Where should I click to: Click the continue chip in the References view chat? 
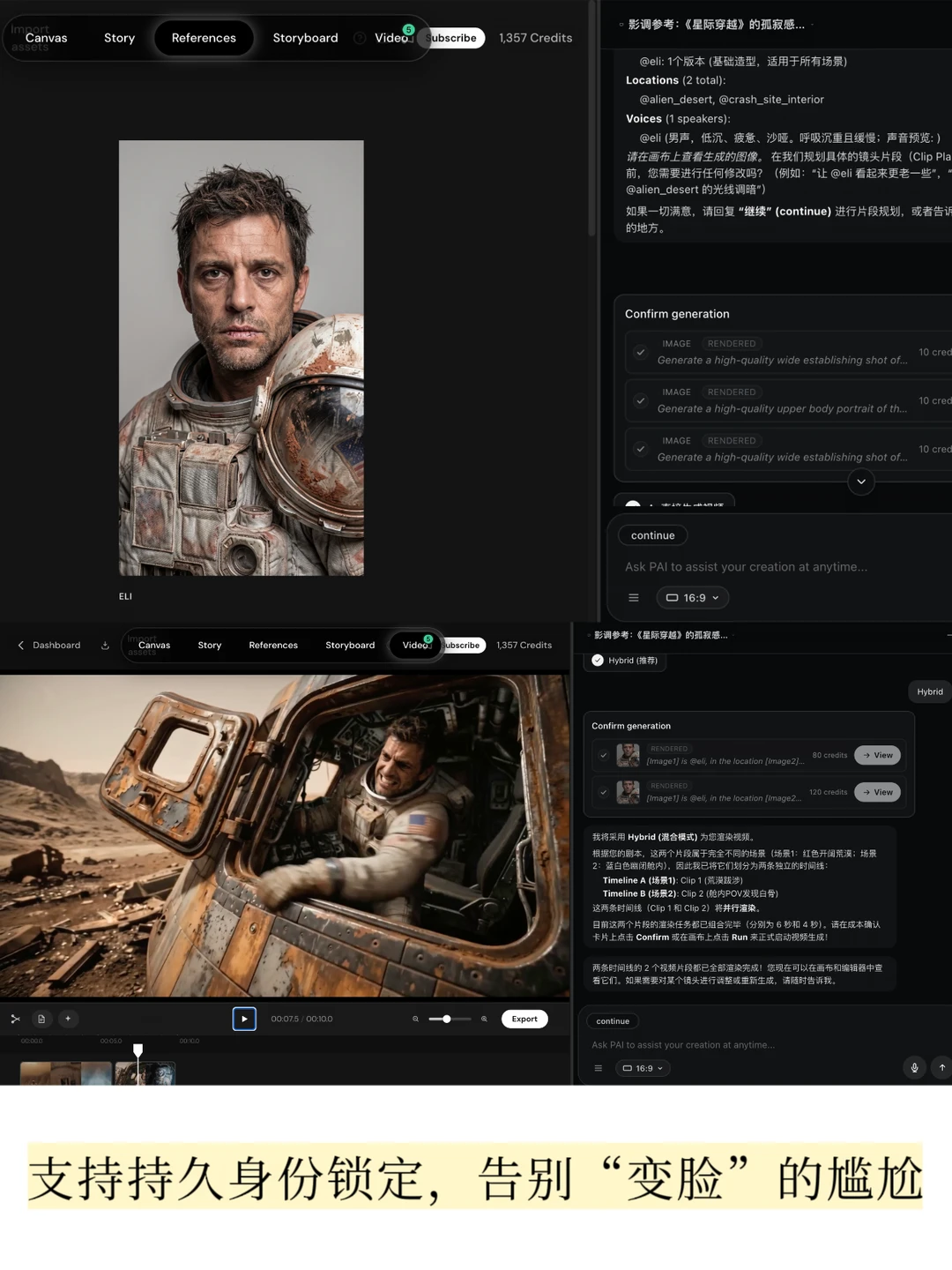point(652,535)
